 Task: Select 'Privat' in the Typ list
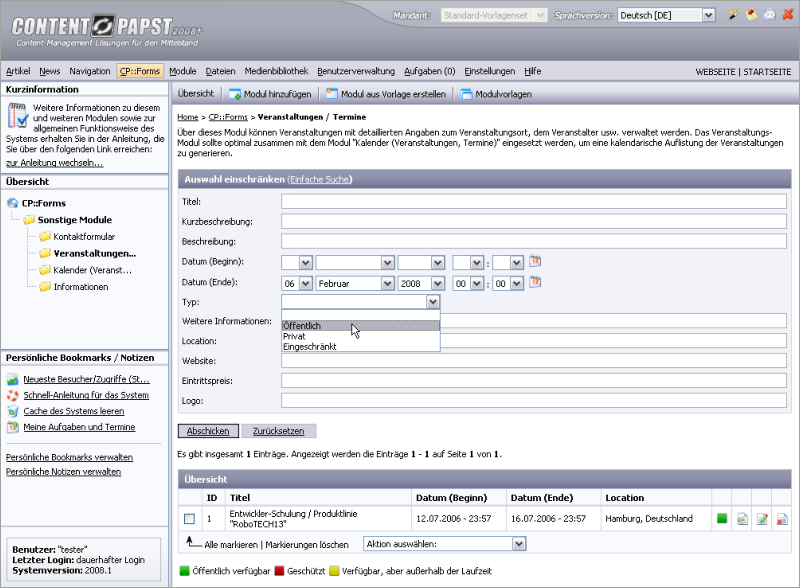point(361,336)
